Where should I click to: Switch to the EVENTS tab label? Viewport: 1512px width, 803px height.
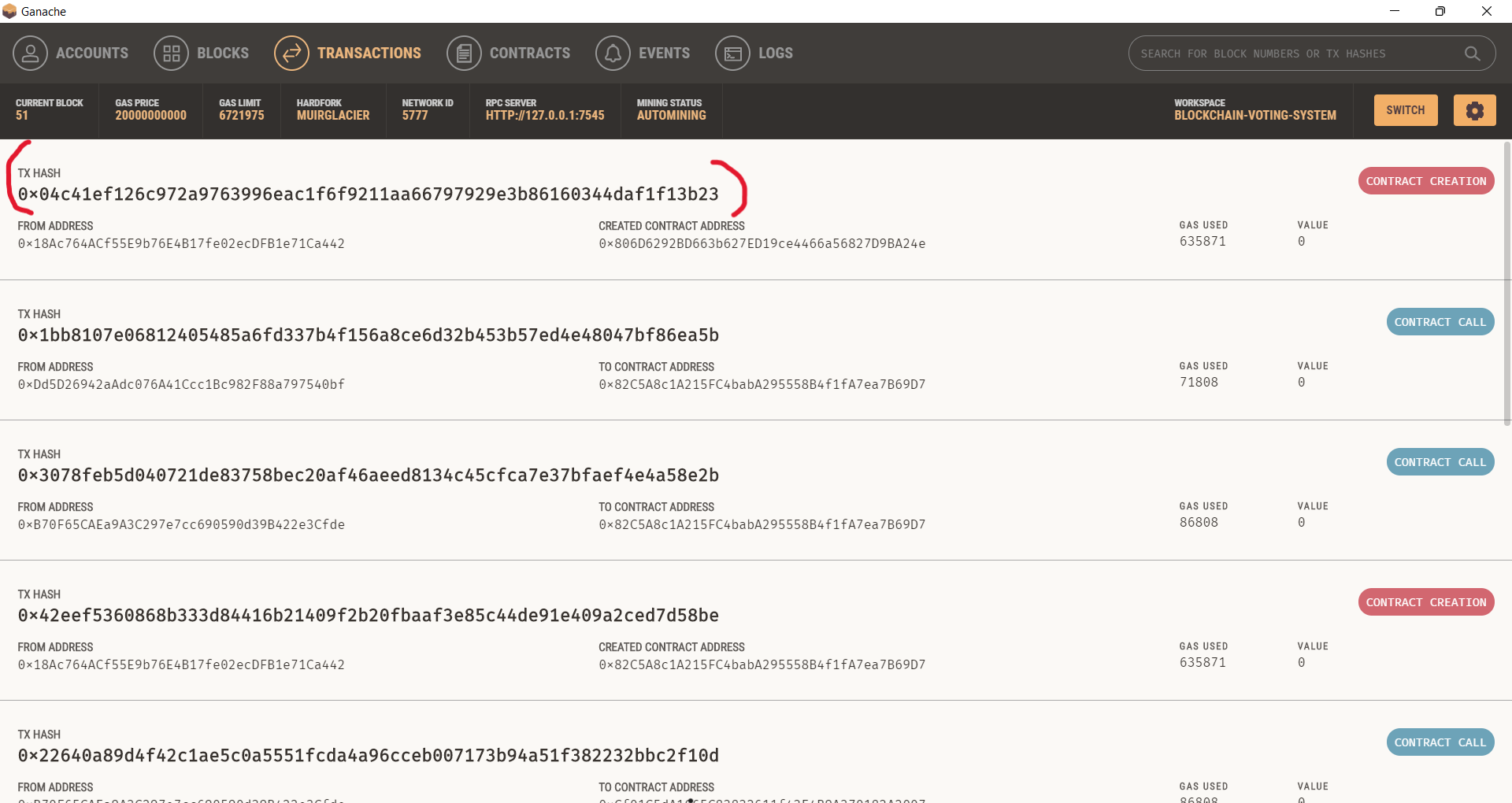(664, 54)
